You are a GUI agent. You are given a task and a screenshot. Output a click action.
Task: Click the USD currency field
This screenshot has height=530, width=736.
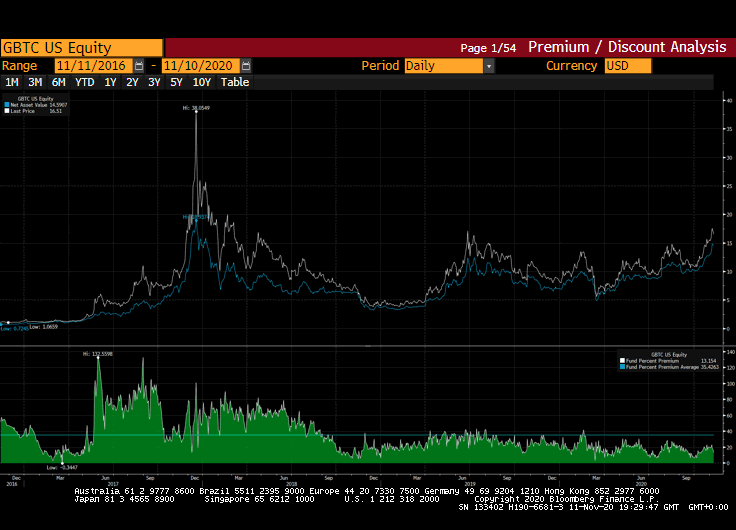(x=627, y=66)
